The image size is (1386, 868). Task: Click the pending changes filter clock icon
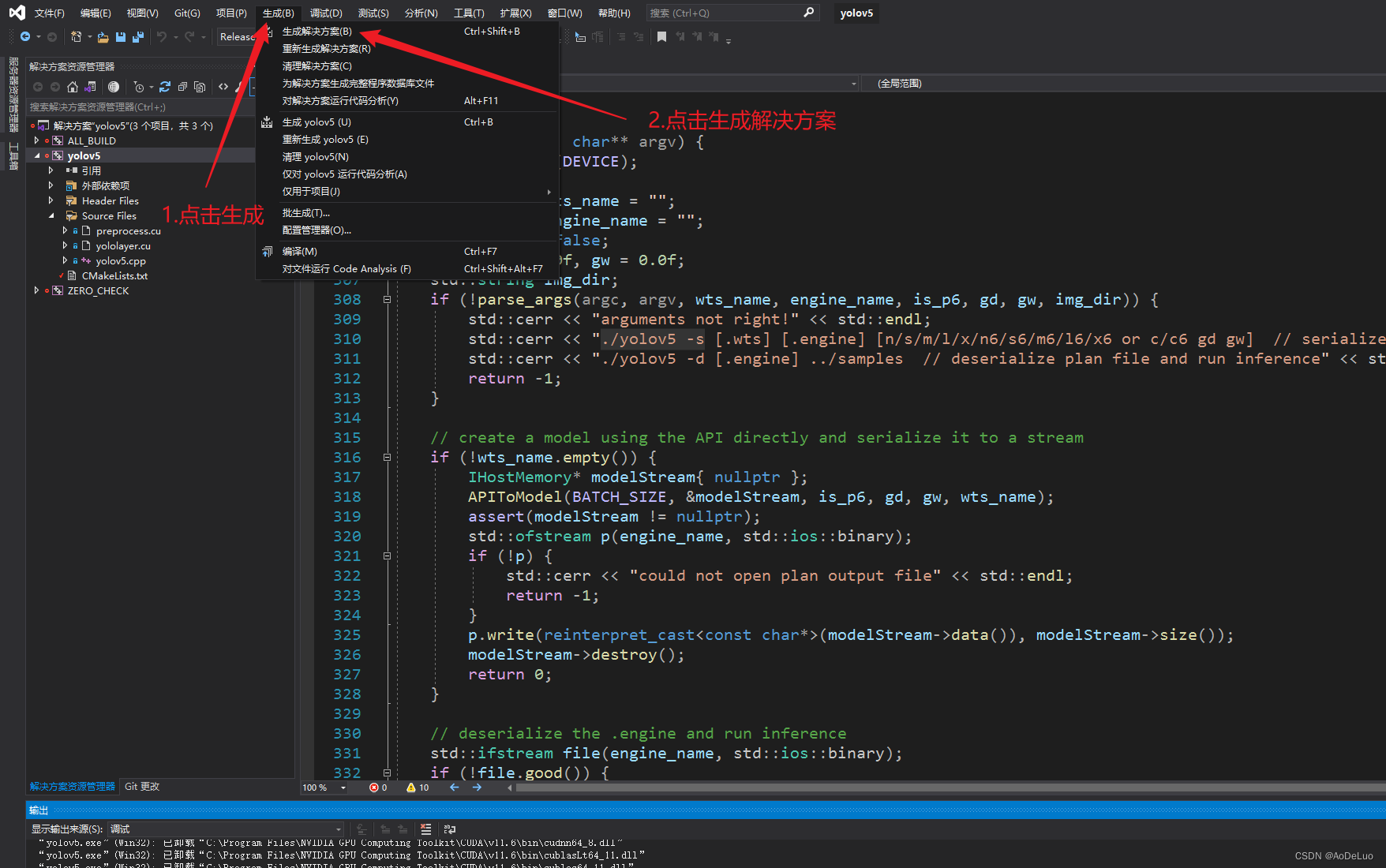tap(139, 87)
